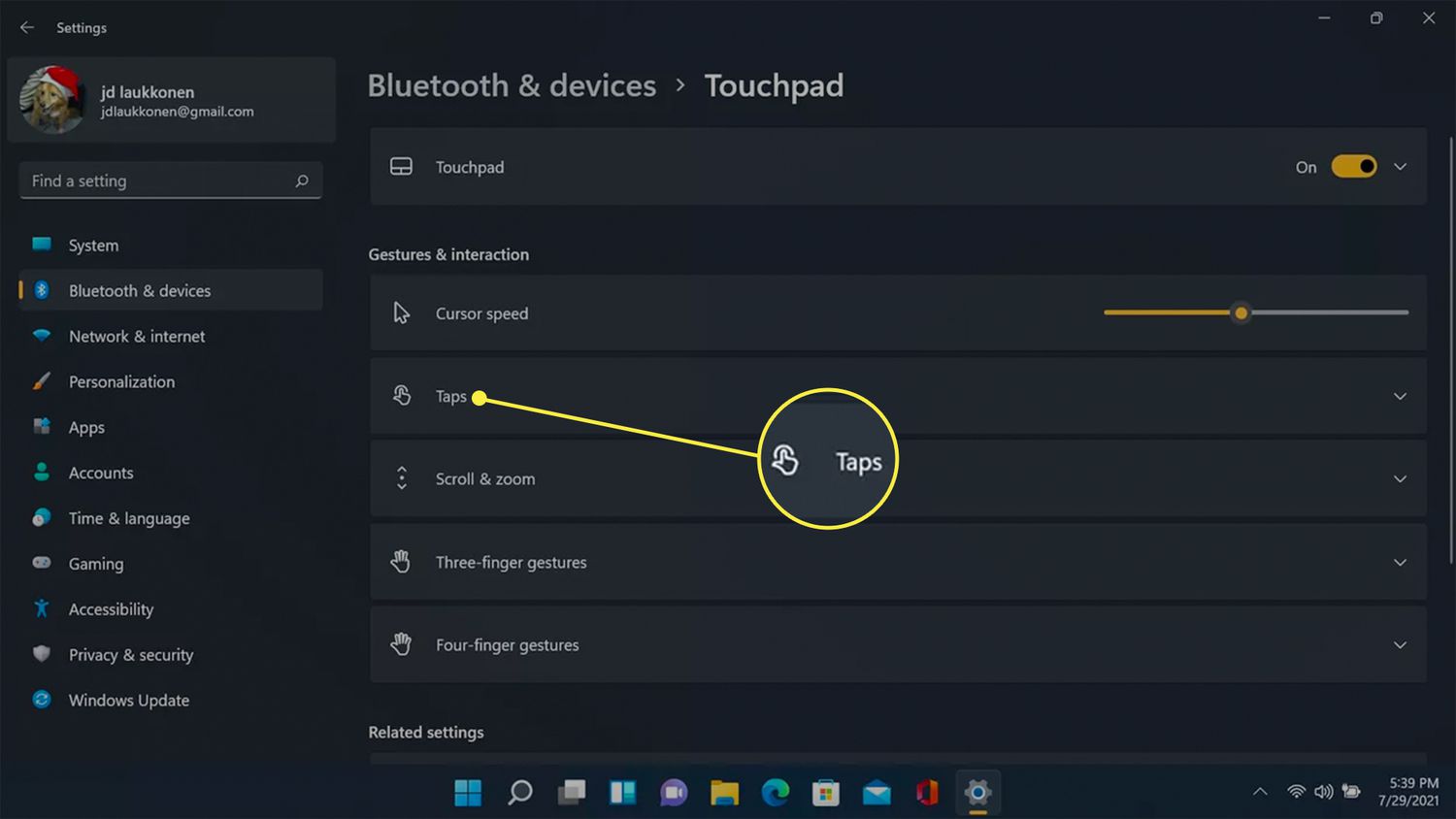Expand Three-finger gestures settings
The width and height of the screenshot is (1456, 819).
[1400, 563]
